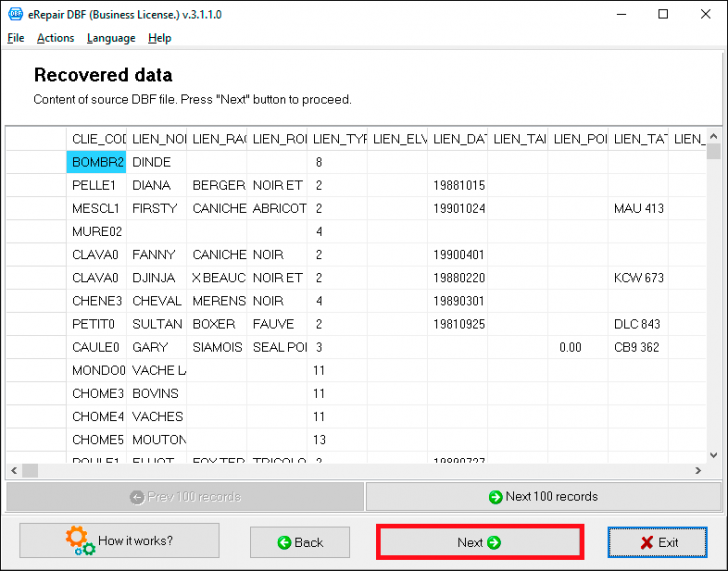Select the FIRSTY cell
The height and width of the screenshot is (571, 728).
click(156, 208)
